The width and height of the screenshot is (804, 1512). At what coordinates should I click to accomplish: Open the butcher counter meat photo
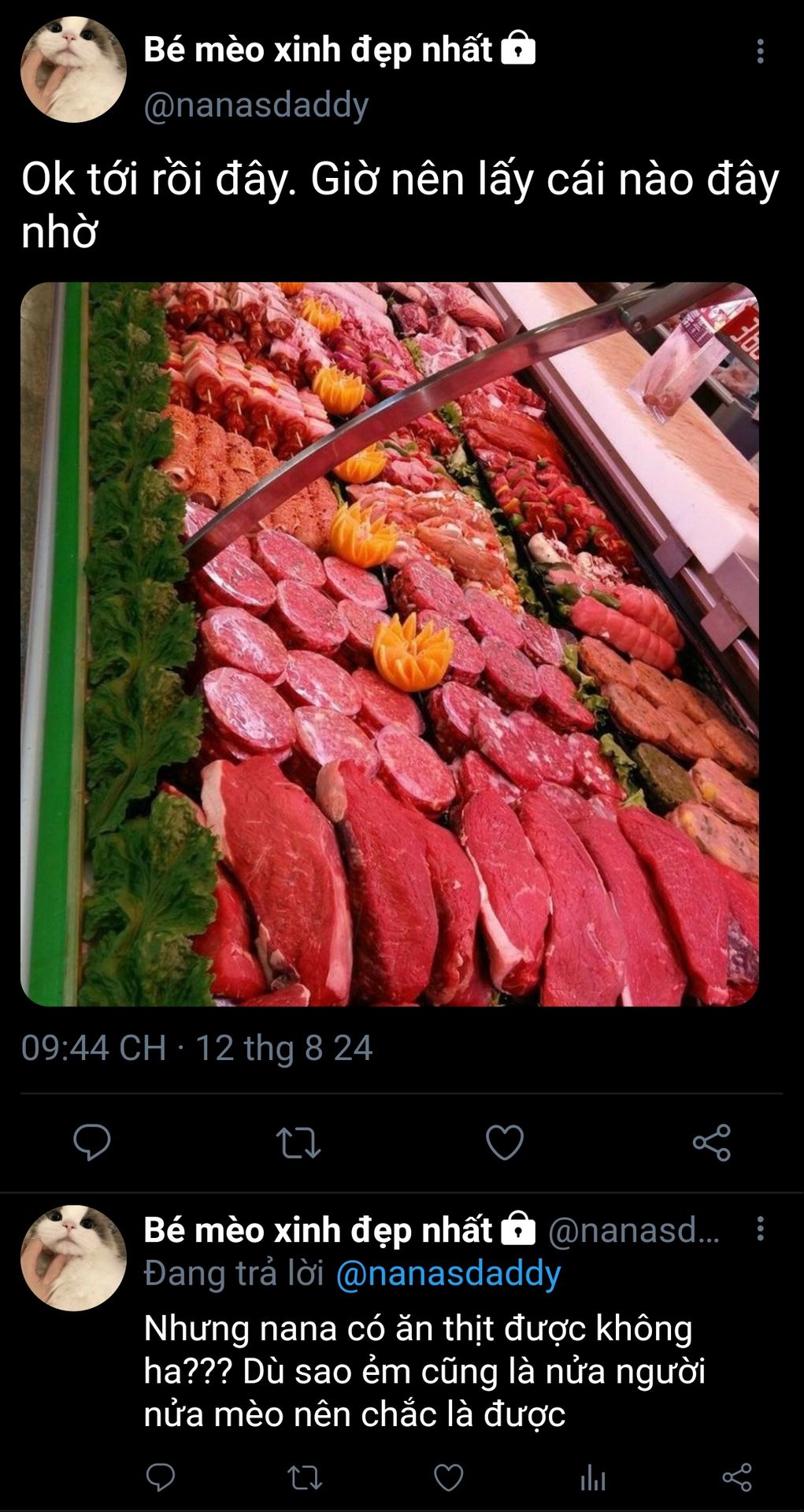[390, 644]
